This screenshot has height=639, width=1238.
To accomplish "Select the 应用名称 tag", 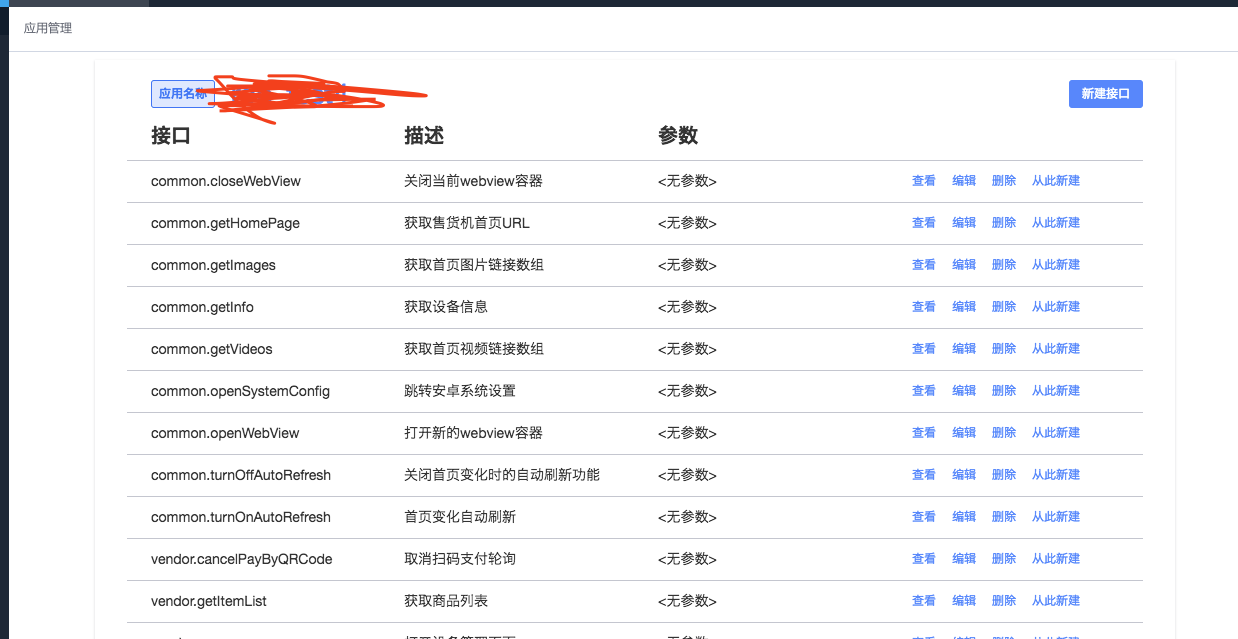I will (x=183, y=94).
